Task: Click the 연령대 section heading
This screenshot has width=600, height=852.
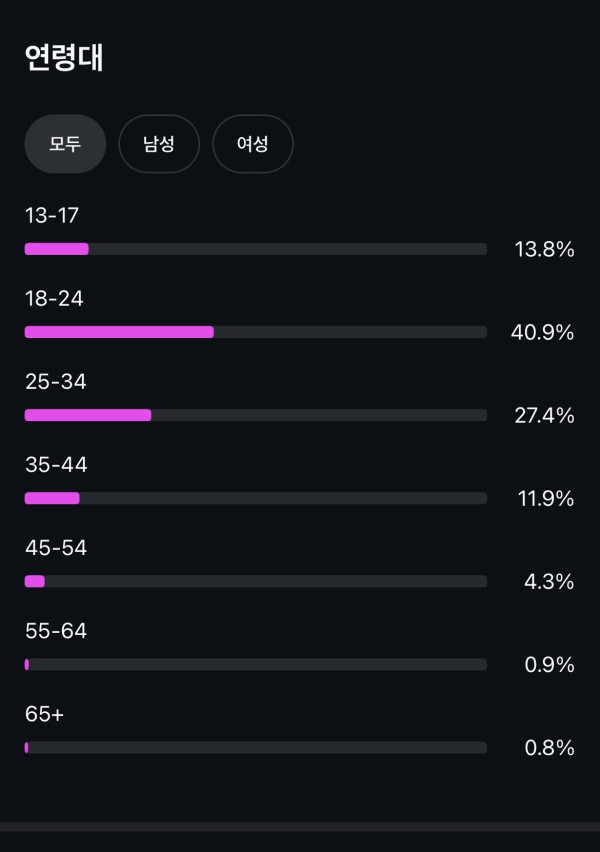Action: tap(64, 58)
